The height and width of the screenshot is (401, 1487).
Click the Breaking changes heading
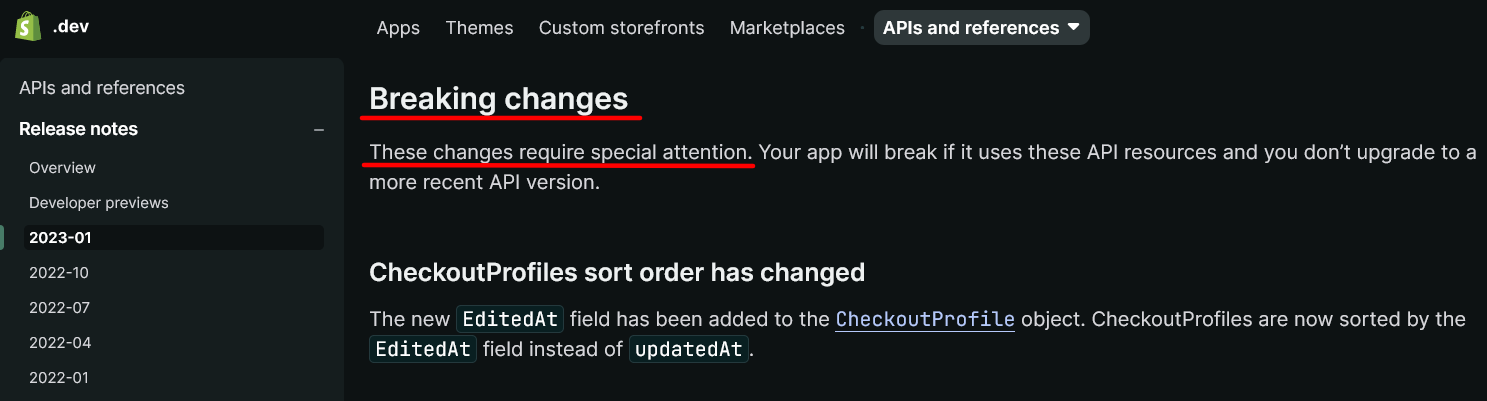click(498, 99)
